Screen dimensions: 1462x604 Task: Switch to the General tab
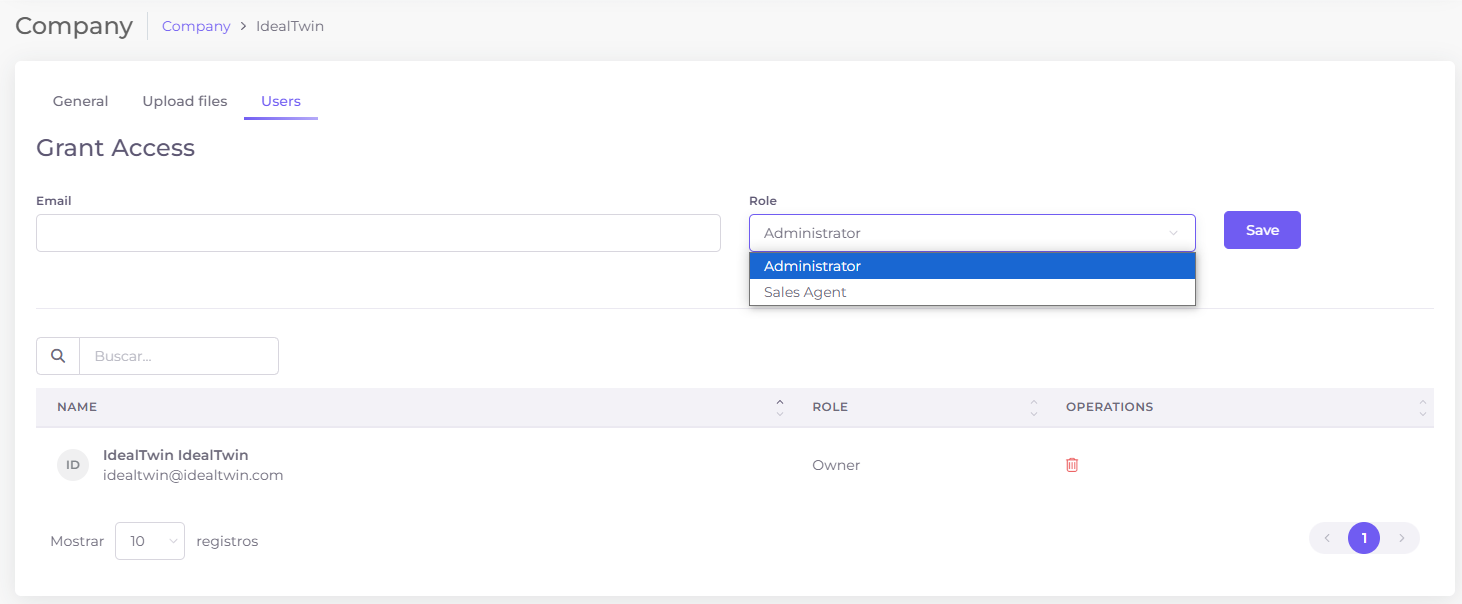(x=80, y=101)
